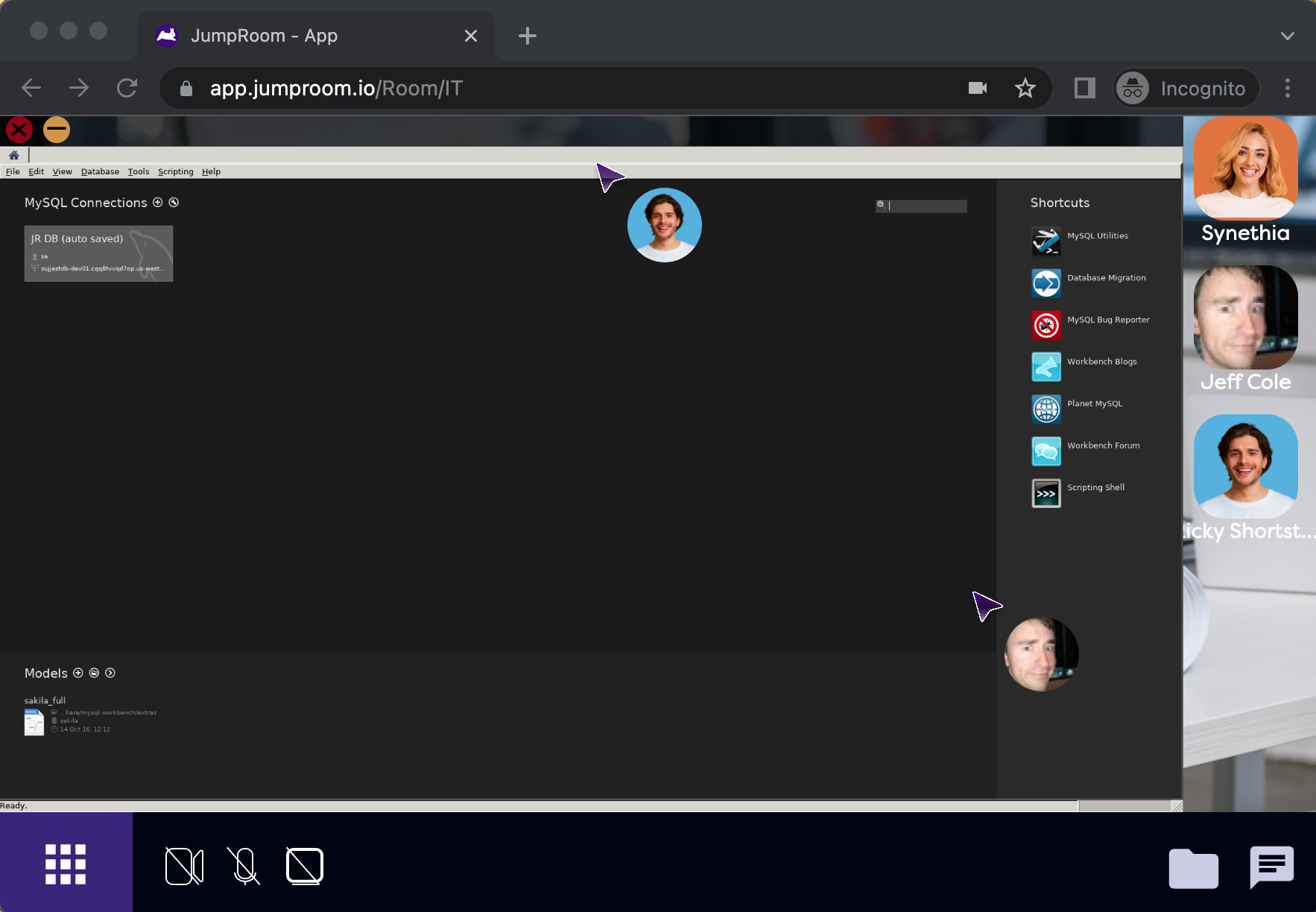Viewport: 1316px width, 912px height.
Task: Open the browser side panel icon
Action: point(1085,88)
